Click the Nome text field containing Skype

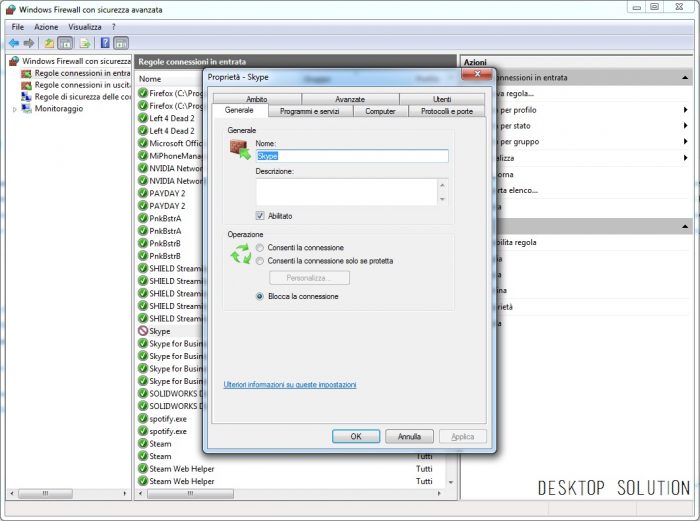pyautogui.click(x=352, y=156)
